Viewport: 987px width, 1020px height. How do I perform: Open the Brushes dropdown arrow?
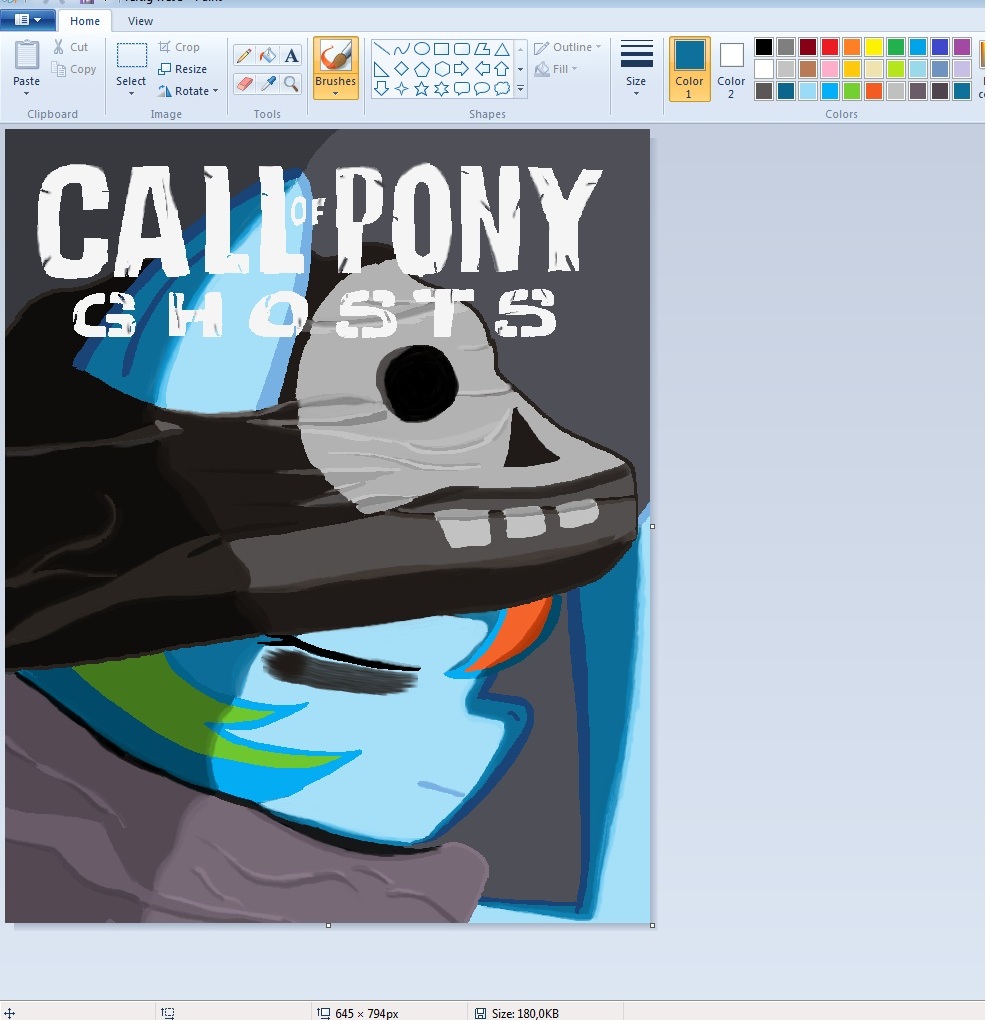pos(336,94)
